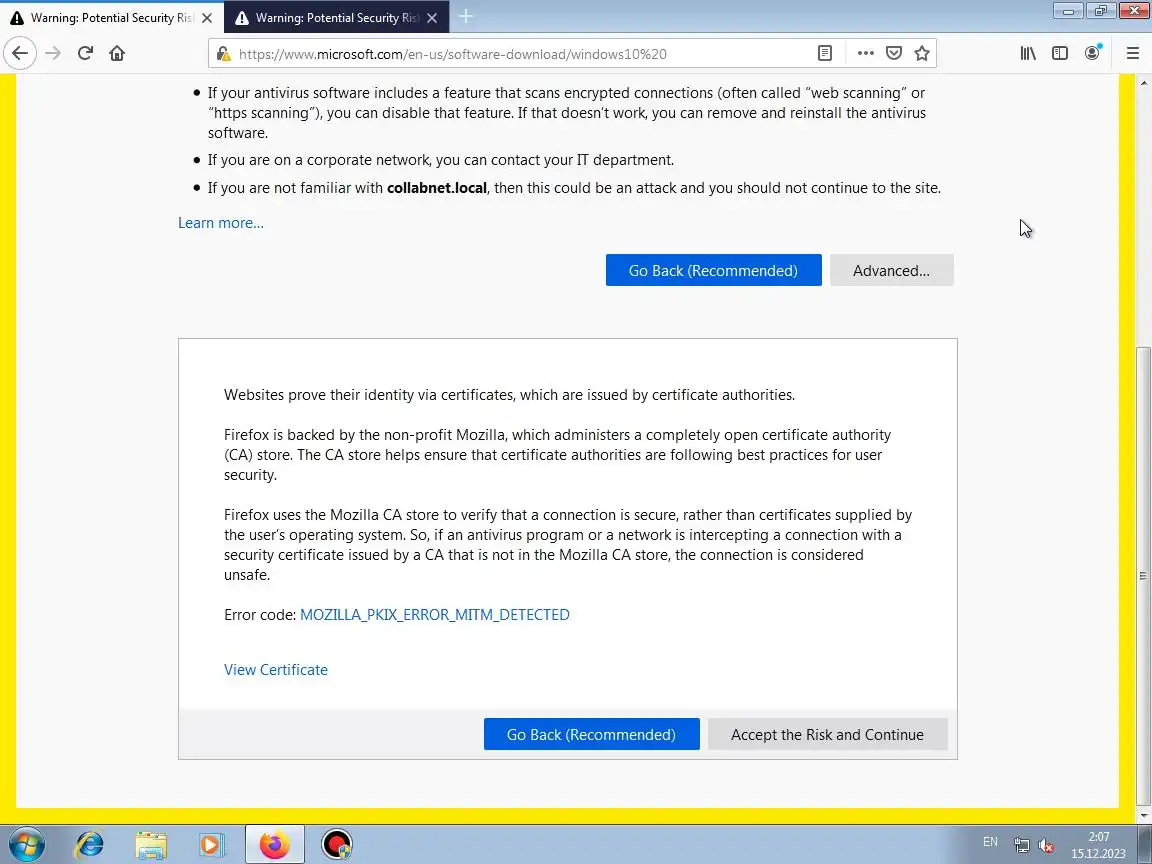The height and width of the screenshot is (864, 1152).
Task: Bookmark this page with the star
Action: tap(922, 54)
